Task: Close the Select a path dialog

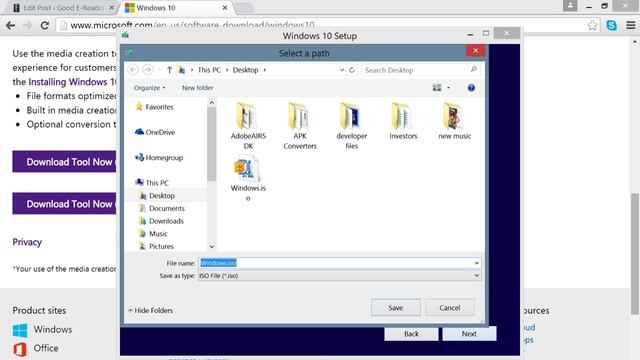Action: pos(476,51)
